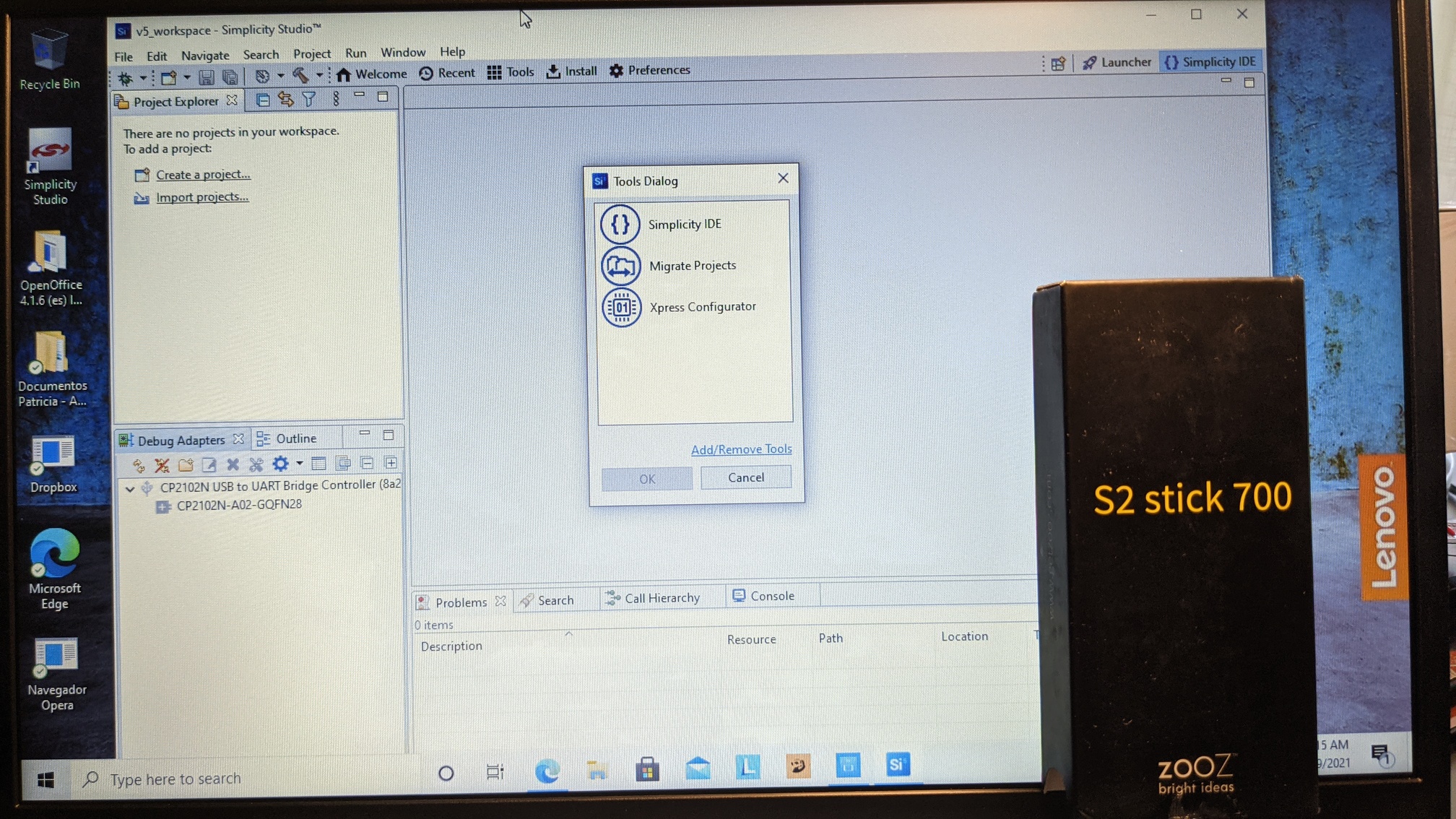Image resolution: width=1456 pixels, height=819 pixels.
Task: Select Xpress Configurator in Tools Dialog
Action: (x=701, y=307)
